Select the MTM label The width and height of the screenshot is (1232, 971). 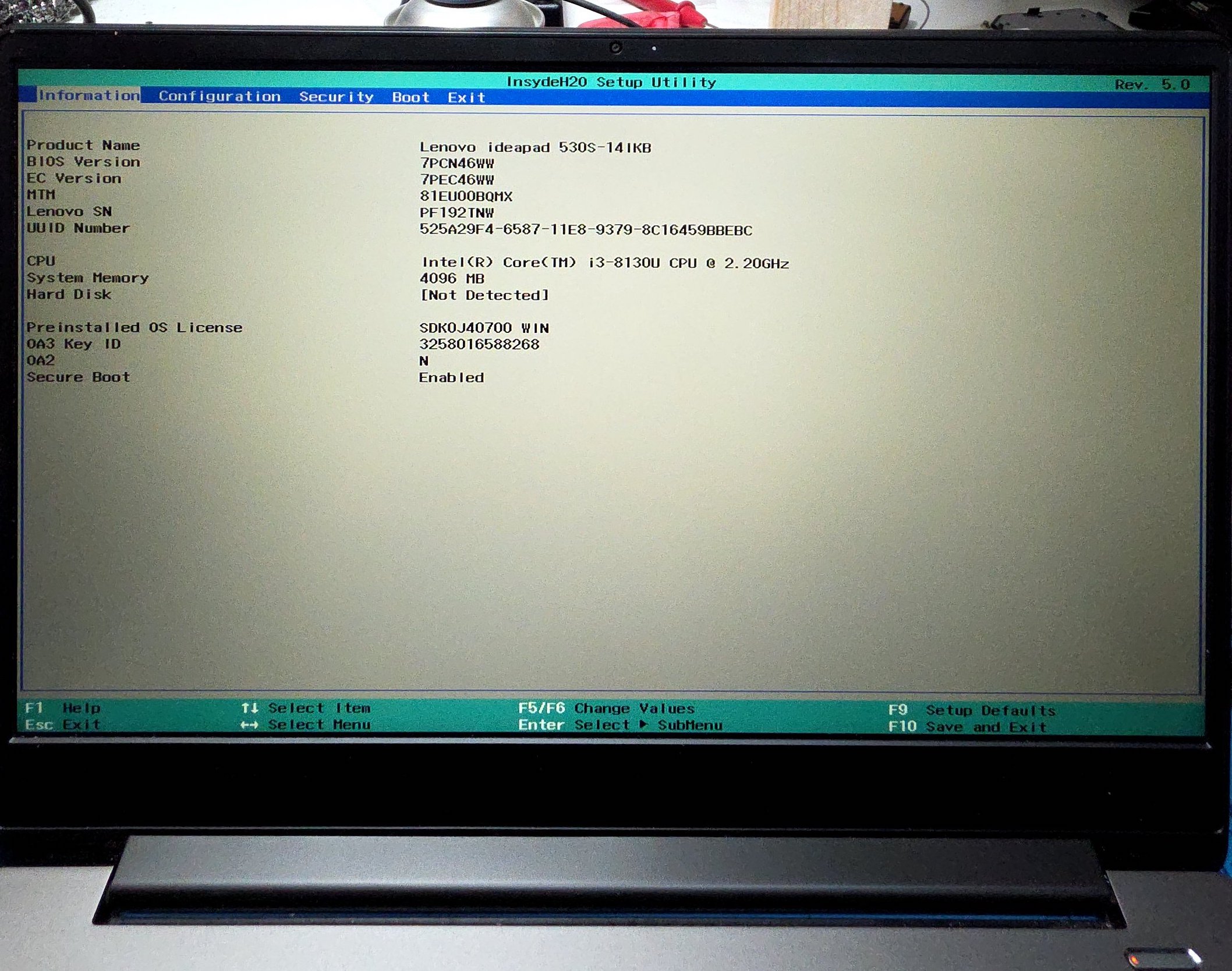pyautogui.click(x=41, y=194)
